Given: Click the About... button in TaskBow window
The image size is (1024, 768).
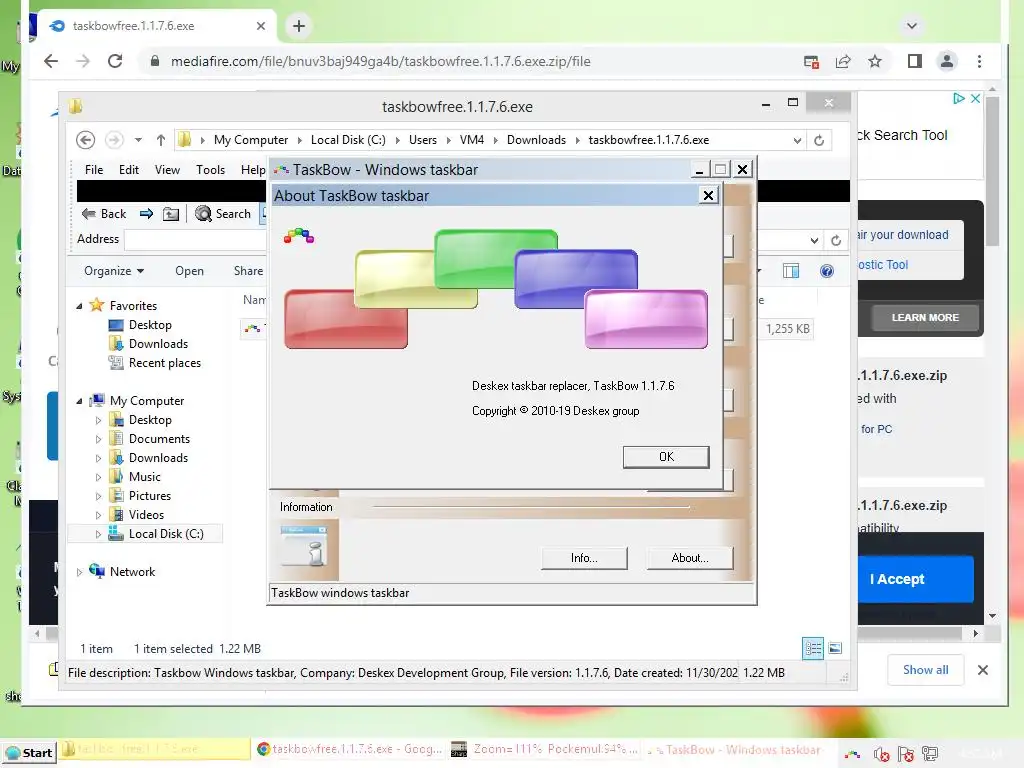Looking at the screenshot, I should 690,558.
